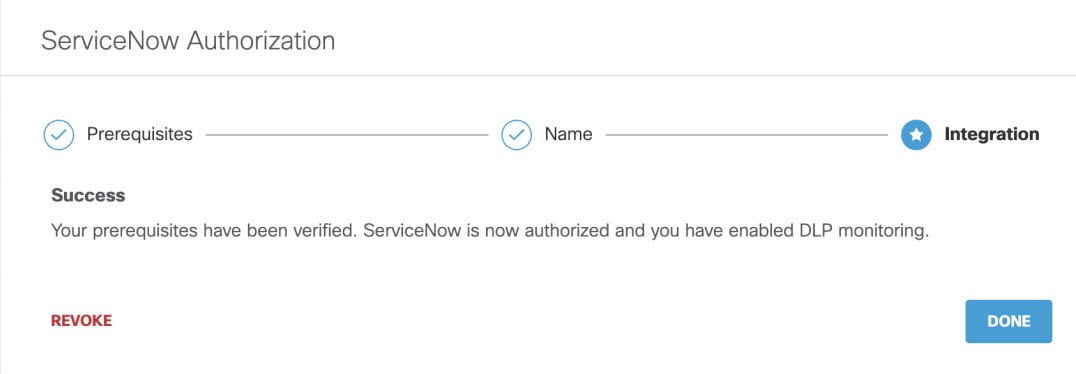The image size is (1076, 374).
Task: Click the Prerequisites step checkmark icon
Action: (x=59, y=135)
